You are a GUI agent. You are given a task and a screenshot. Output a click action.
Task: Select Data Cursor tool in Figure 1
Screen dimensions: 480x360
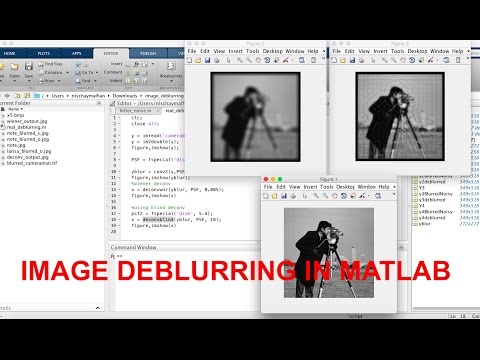(353, 196)
